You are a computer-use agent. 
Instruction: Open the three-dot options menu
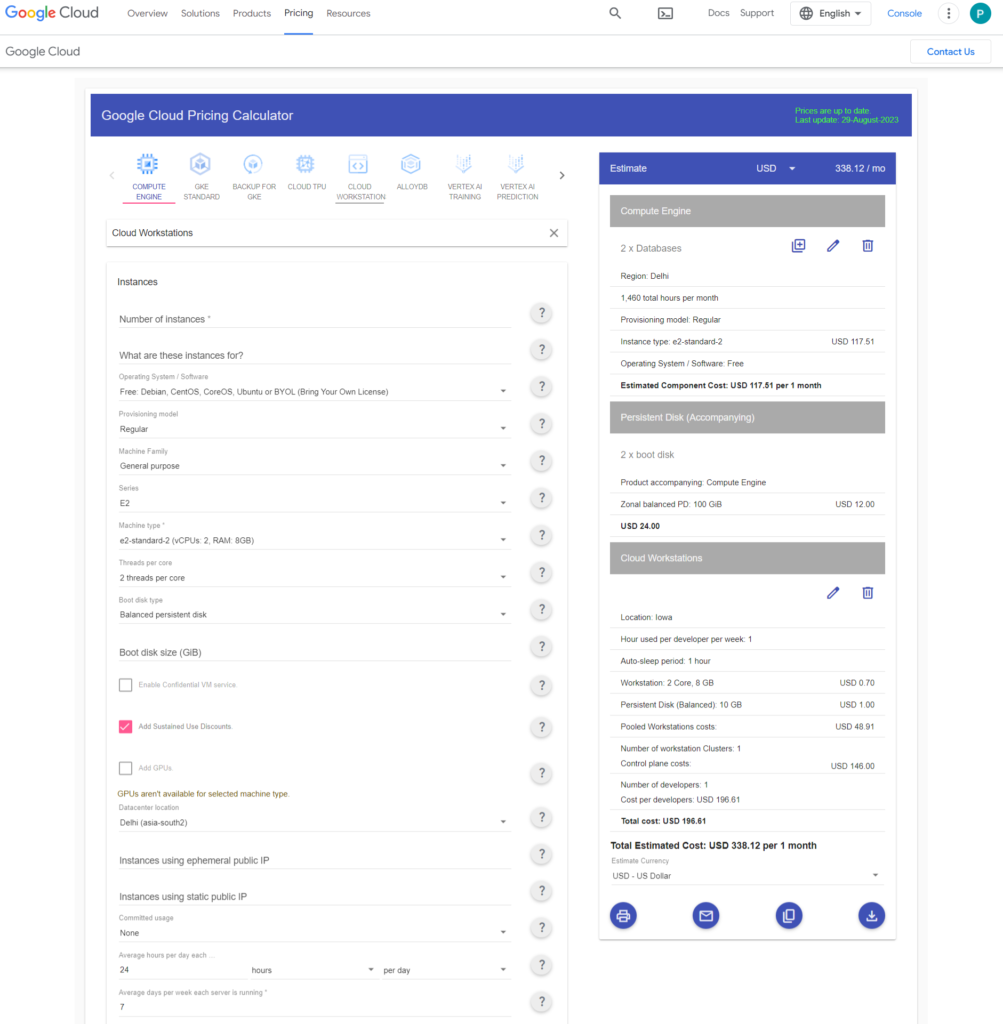tap(948, 13)
